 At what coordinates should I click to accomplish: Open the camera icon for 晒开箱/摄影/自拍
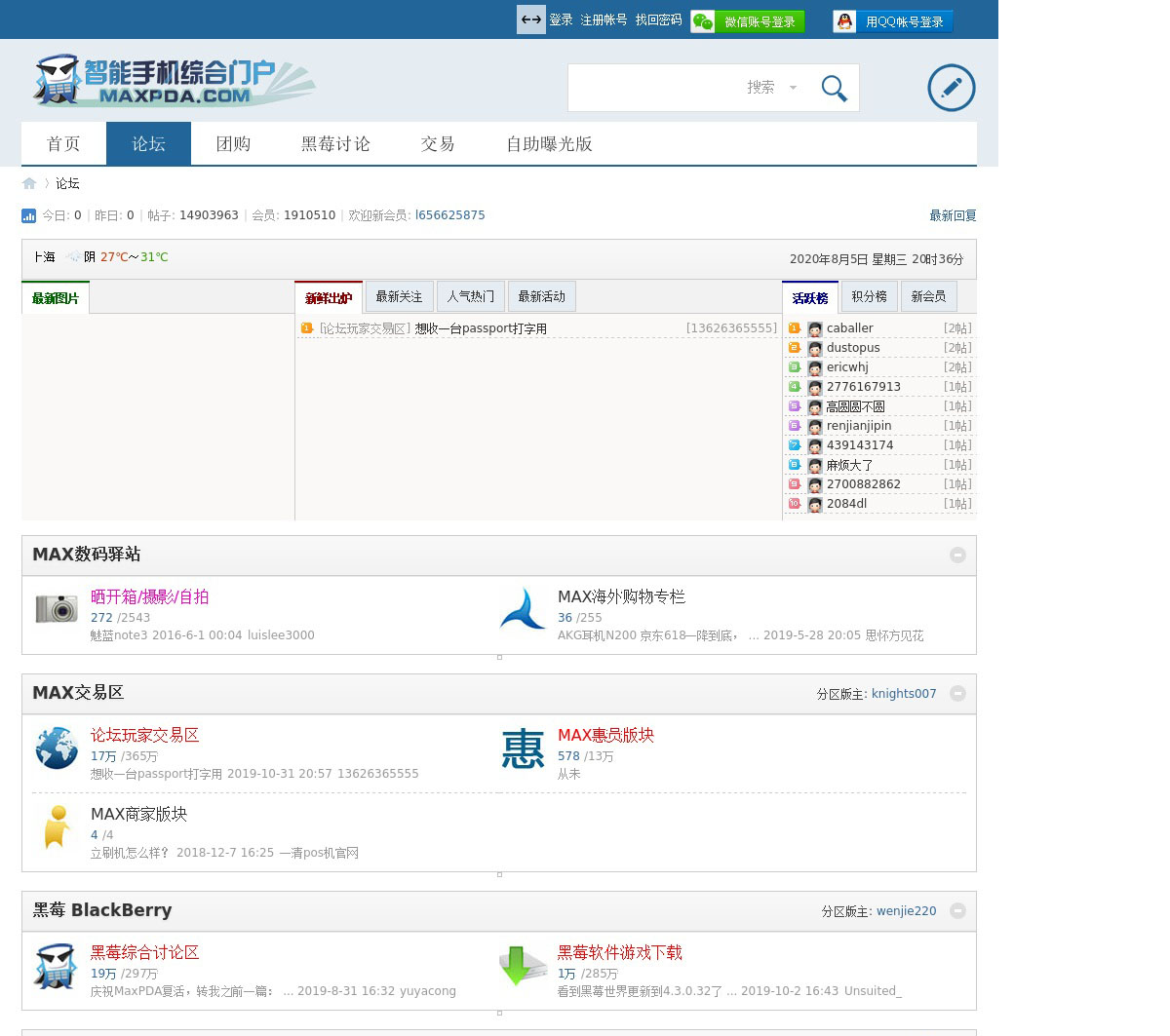point(57,609)
